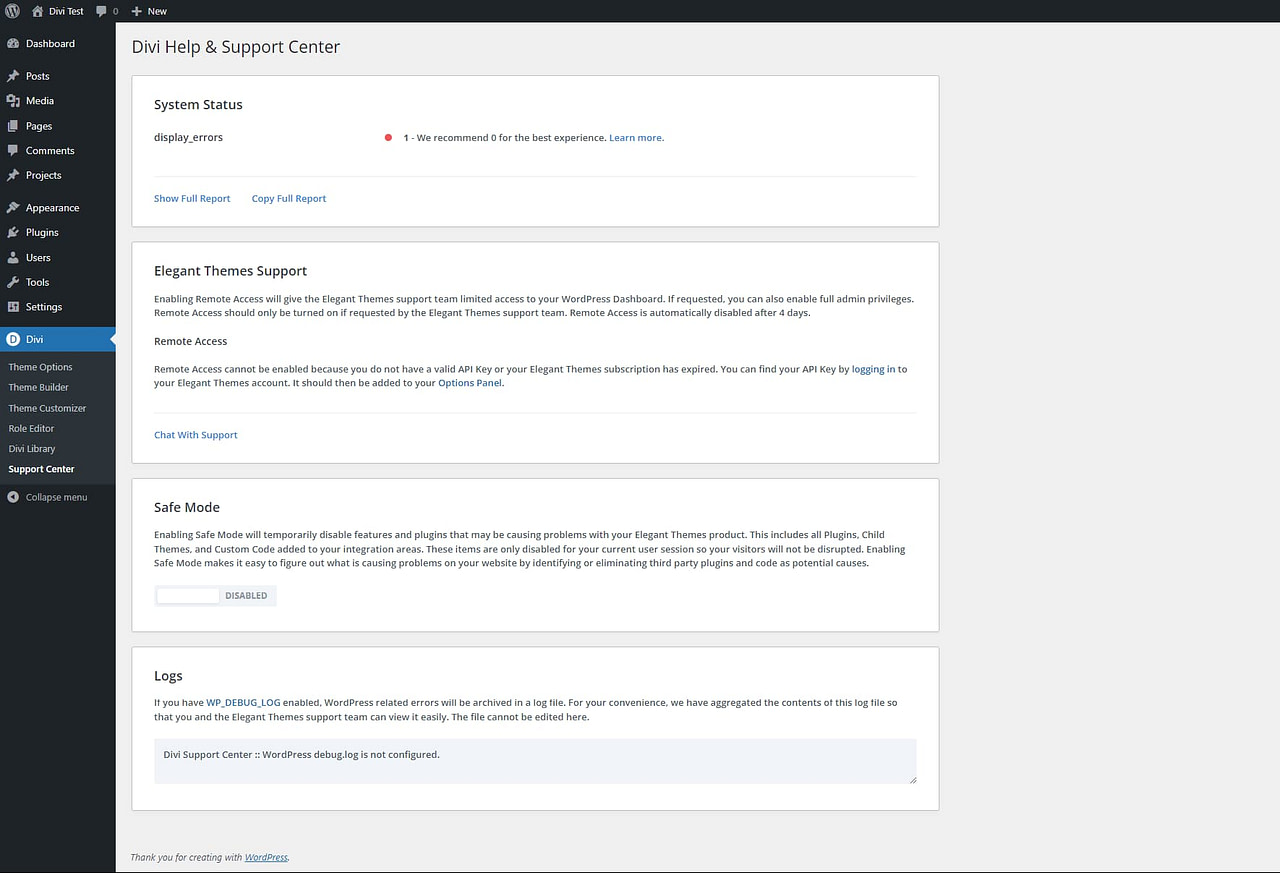This screenshot has width=1280, height=873.
Task: Open Dashboard via its gauge icon
Action: 13,44
